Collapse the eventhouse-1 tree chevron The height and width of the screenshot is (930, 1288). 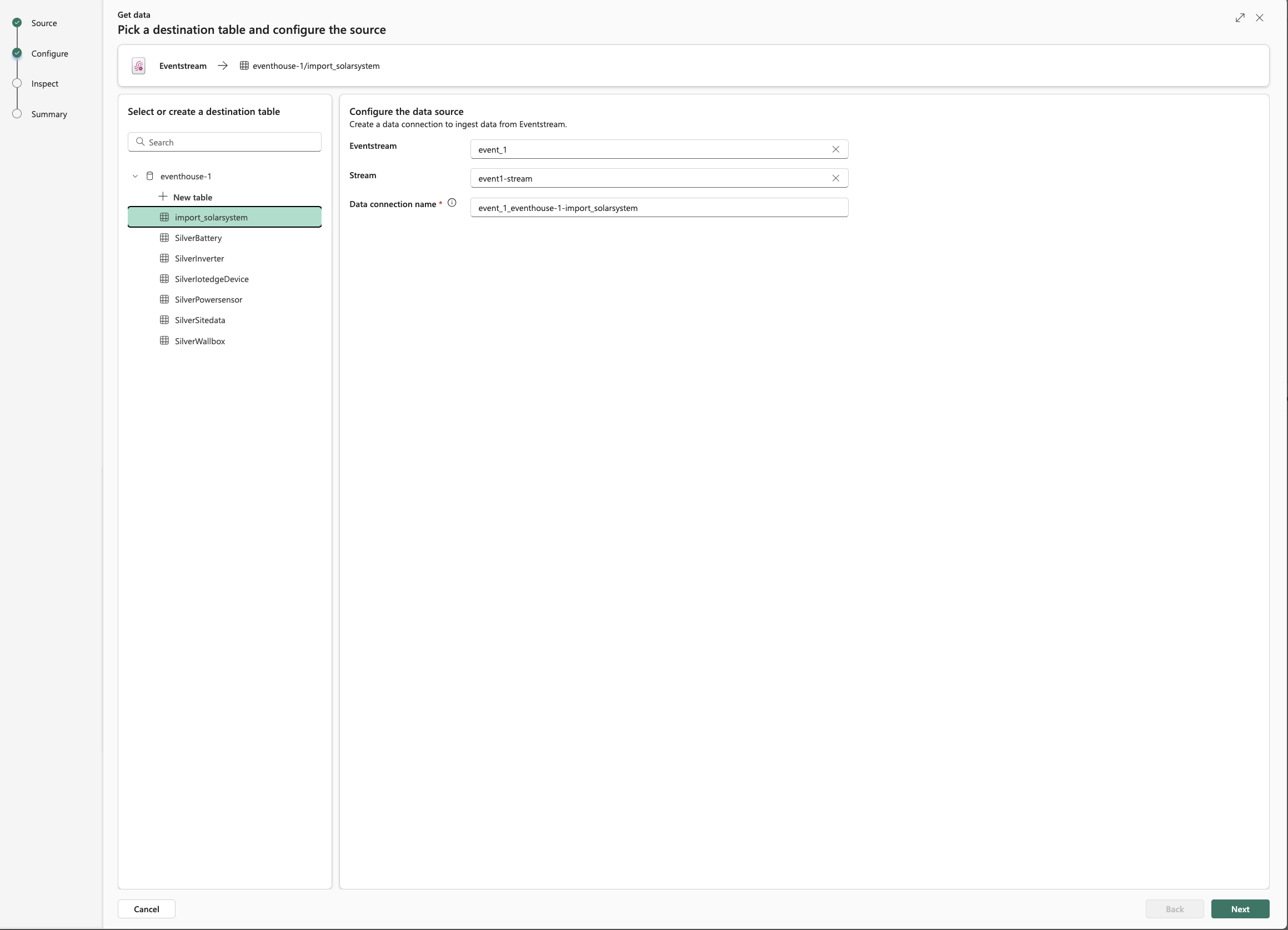point(135,176)
